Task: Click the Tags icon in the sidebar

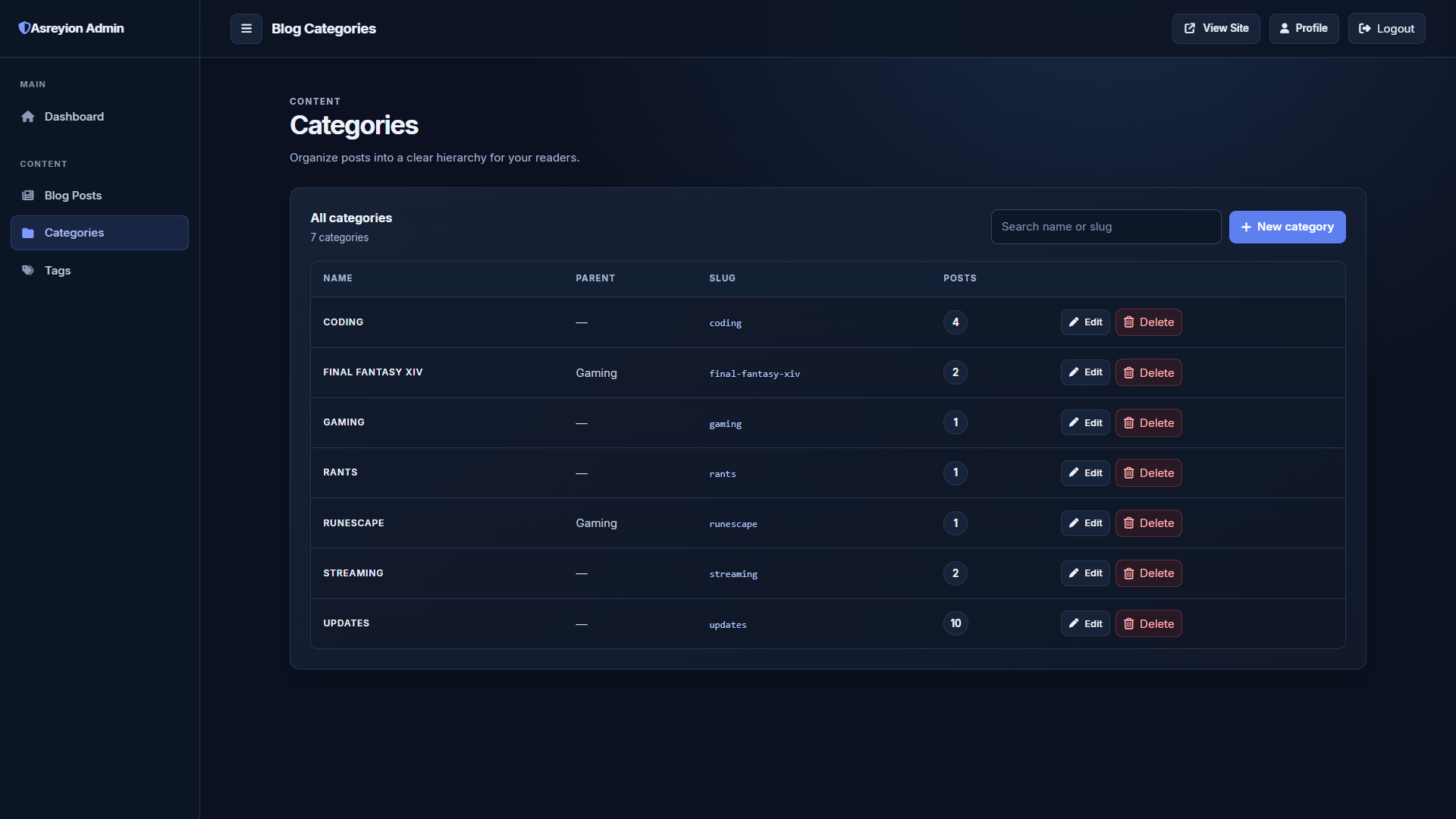Action: pos(28,271)
